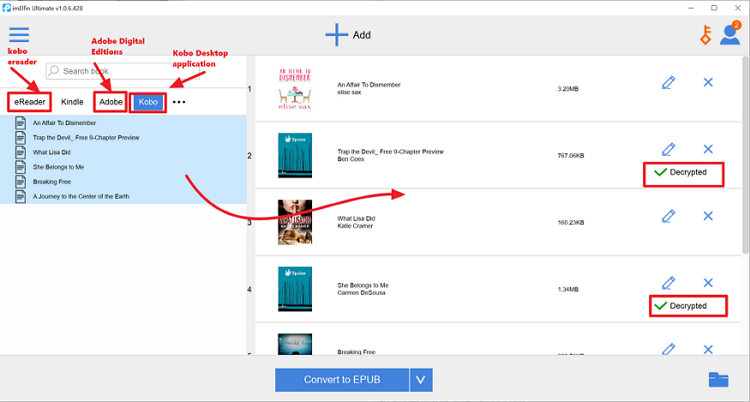This screenshot has width=750, height=402.
Task: Edit metadata for An Affair To Dismember
Action: point(668,82)
